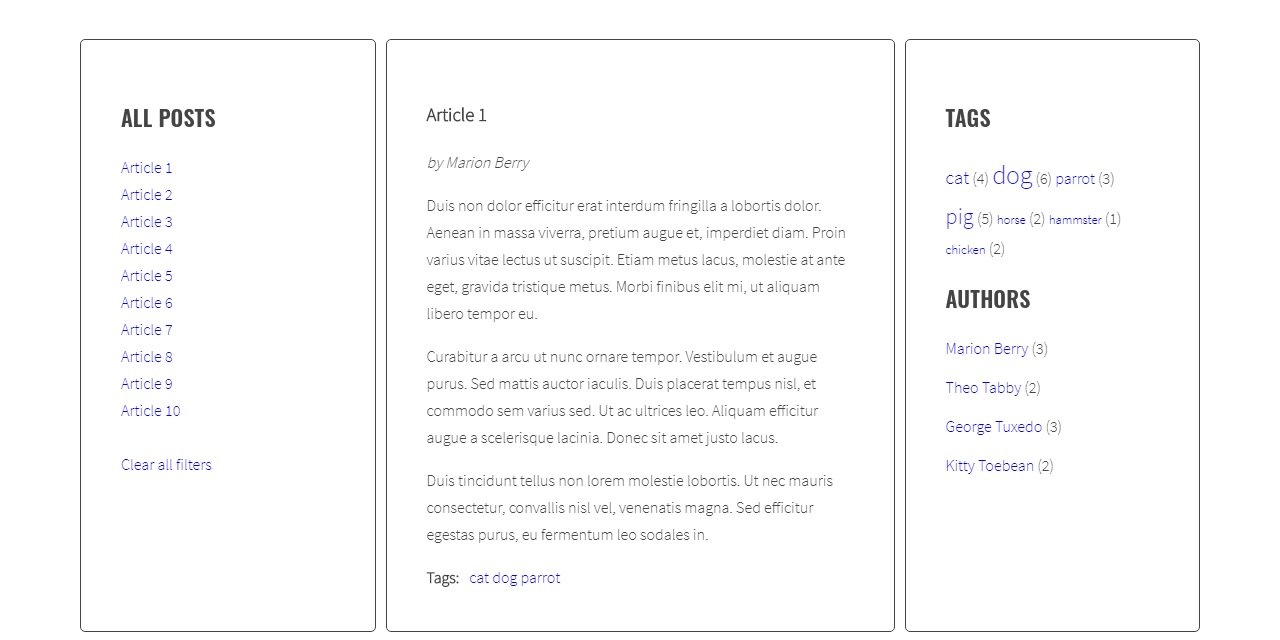
Task: View Article 5 from All Posts
Action: (146, 275)
